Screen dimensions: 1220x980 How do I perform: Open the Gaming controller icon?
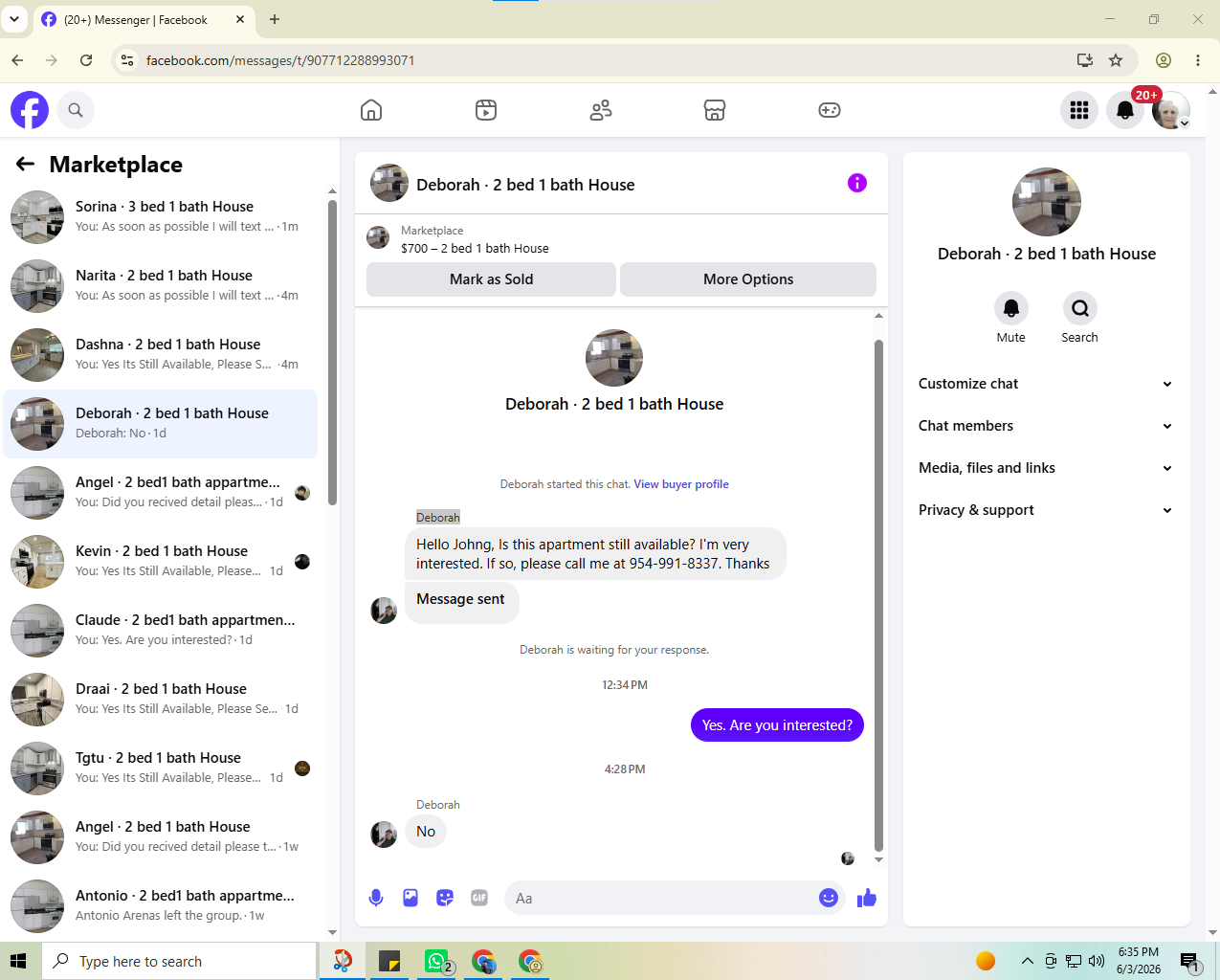(x=830, y=110)
